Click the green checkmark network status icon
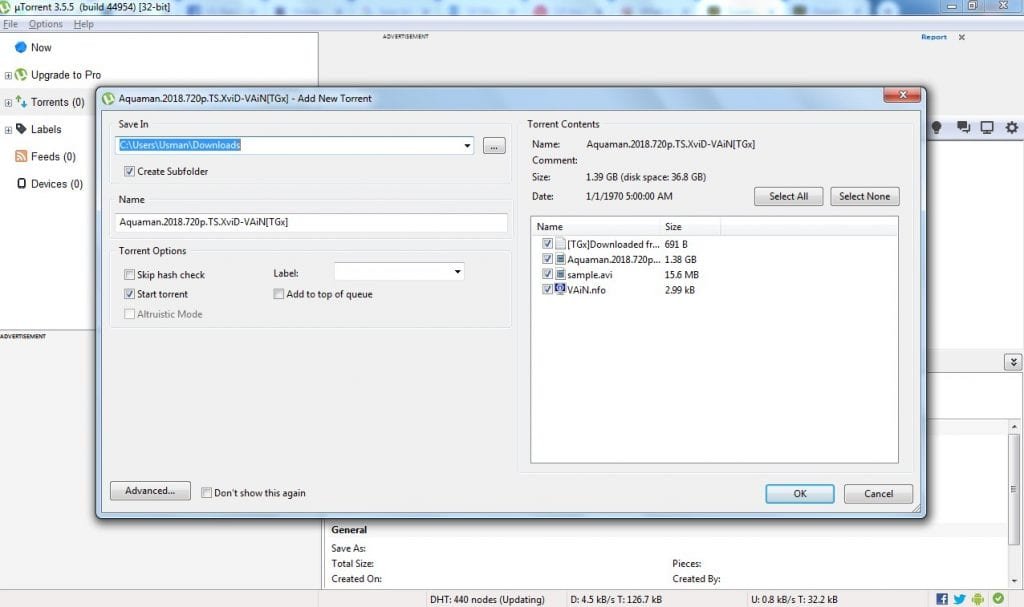The width and height of the screenshot is (1024, 607). 997,599
